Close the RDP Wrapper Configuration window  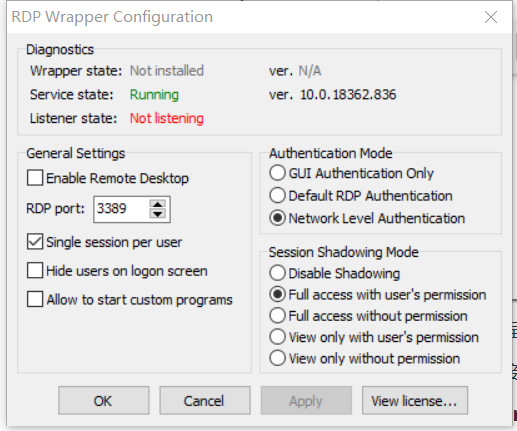(x=491, y=17)
